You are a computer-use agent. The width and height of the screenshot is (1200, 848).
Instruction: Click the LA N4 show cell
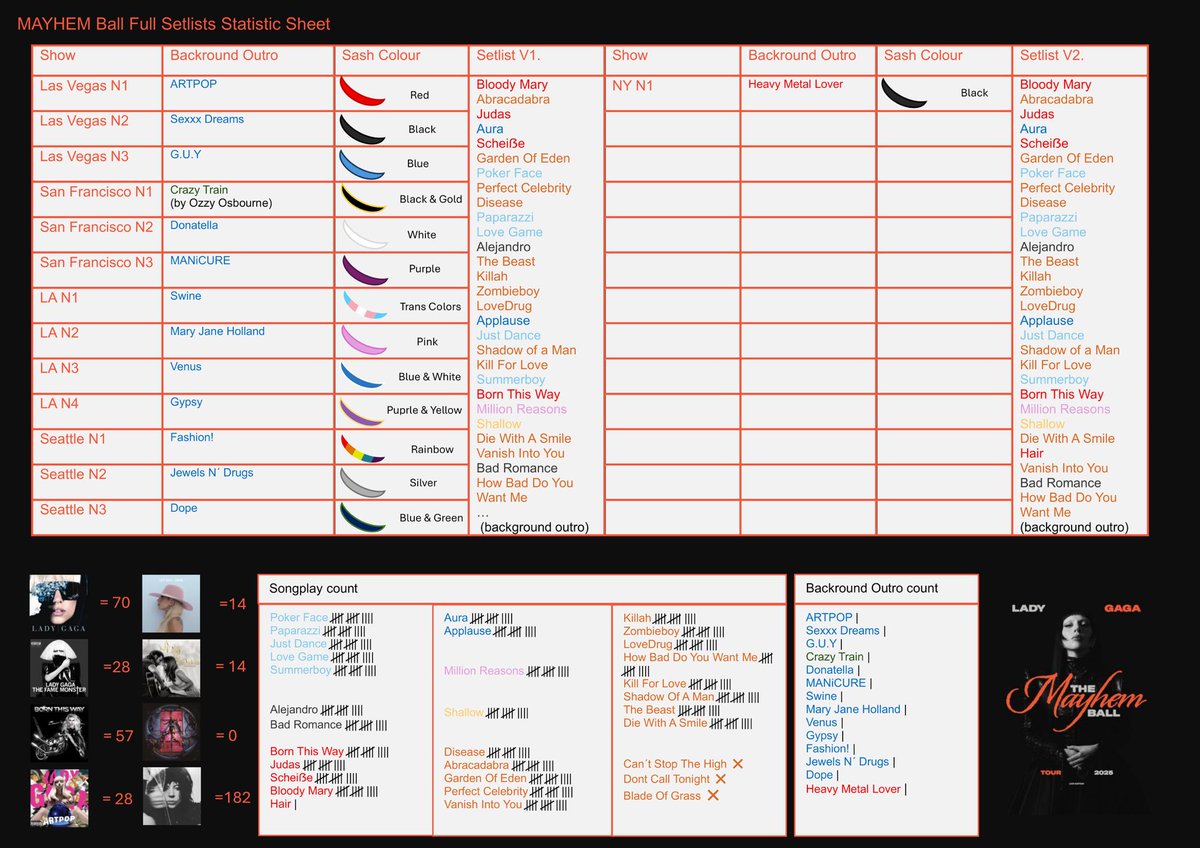tap(97, 411)
